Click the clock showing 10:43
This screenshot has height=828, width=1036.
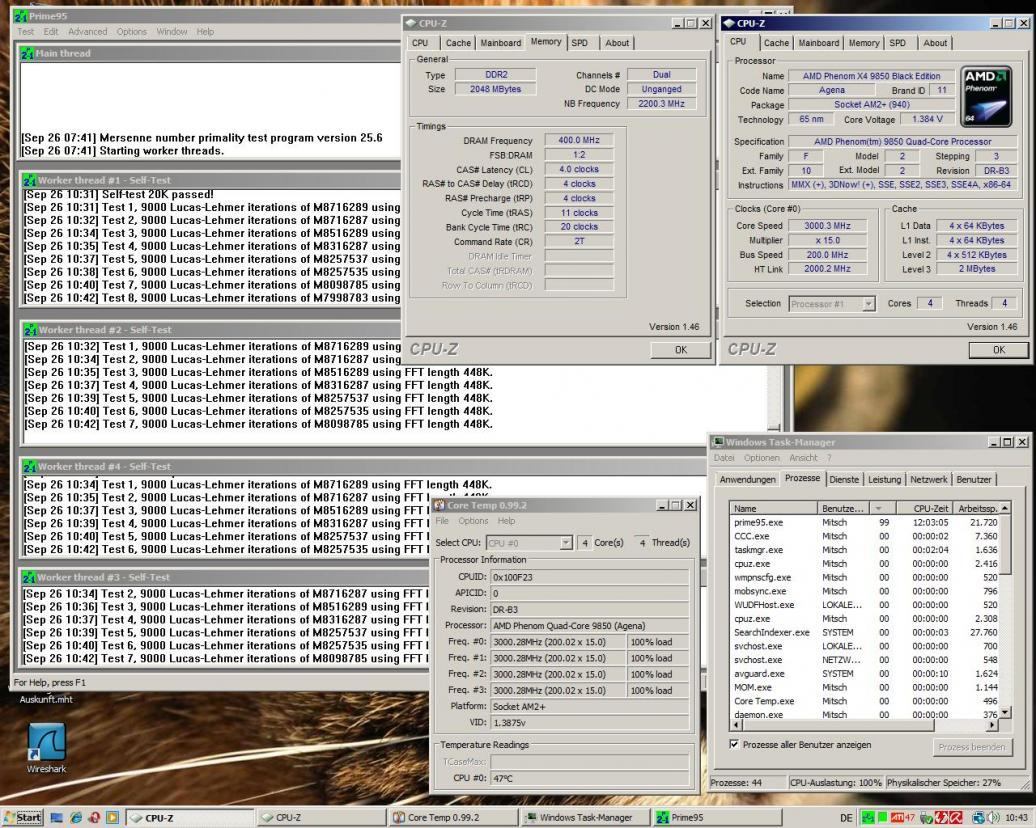(x=1016, y=818)
